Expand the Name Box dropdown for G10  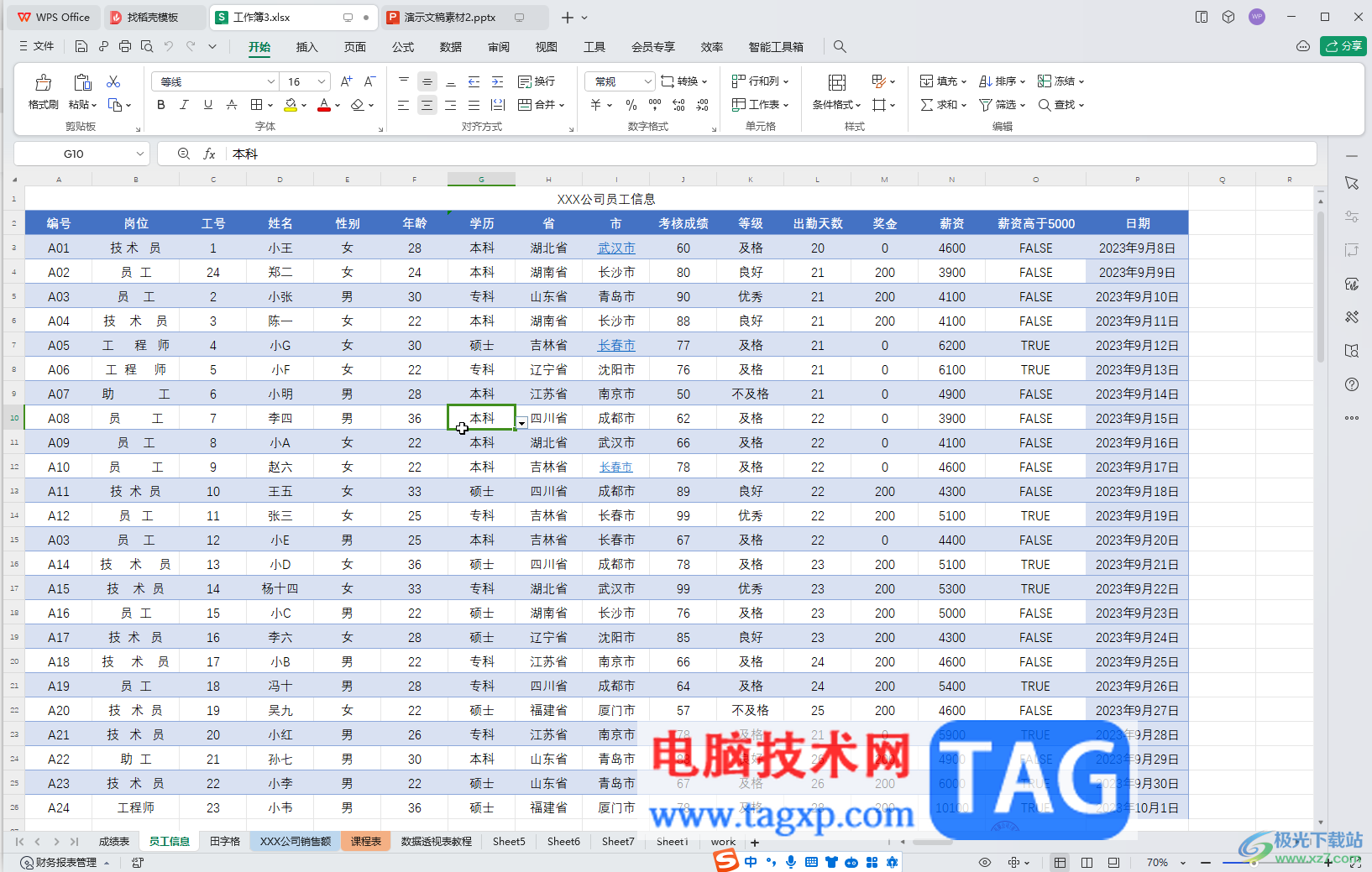pyautogui.click(x=139, y=154)
